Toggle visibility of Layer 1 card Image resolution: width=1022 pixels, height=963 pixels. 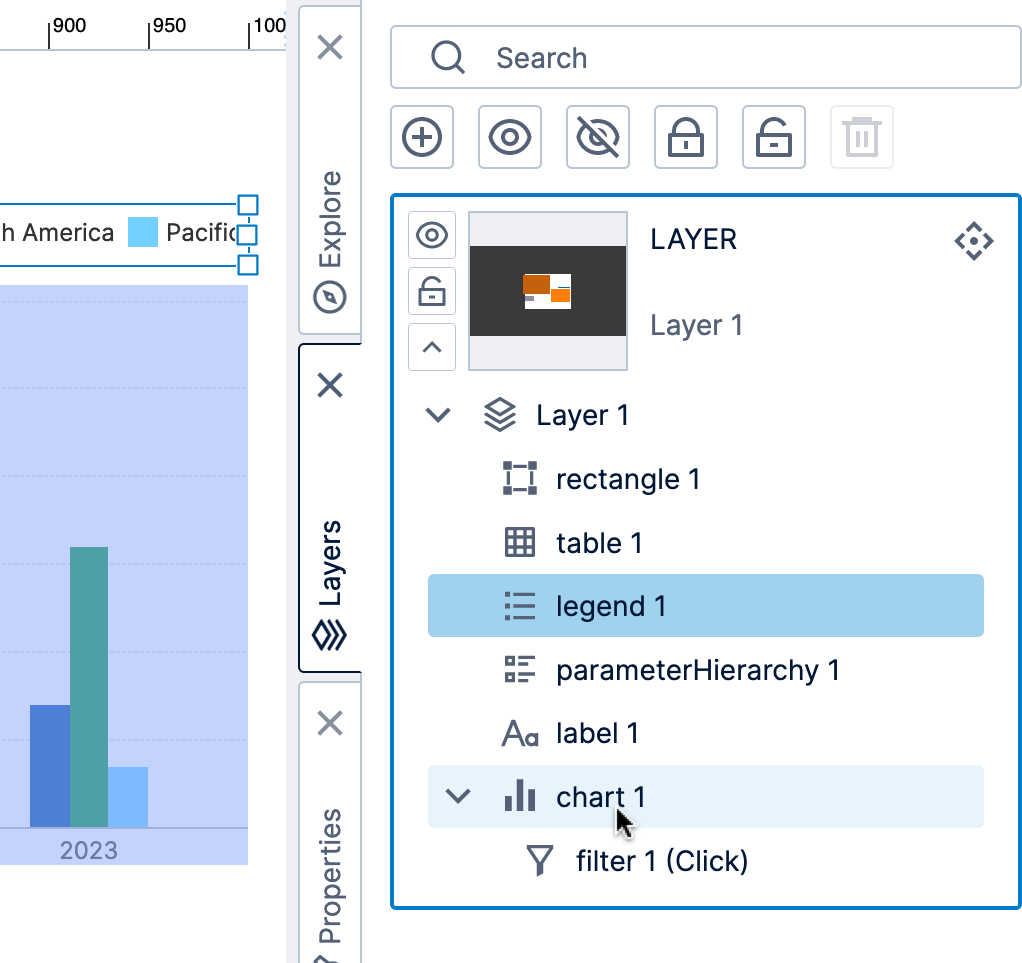click(432, 236)
